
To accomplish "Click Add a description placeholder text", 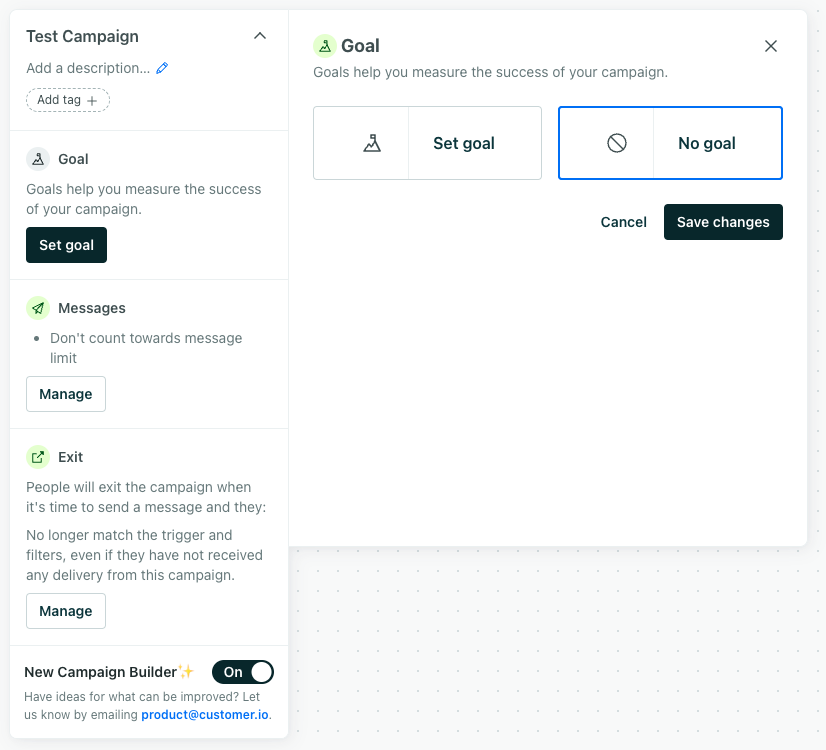I will pyautogui.click(x=88, y=68).
